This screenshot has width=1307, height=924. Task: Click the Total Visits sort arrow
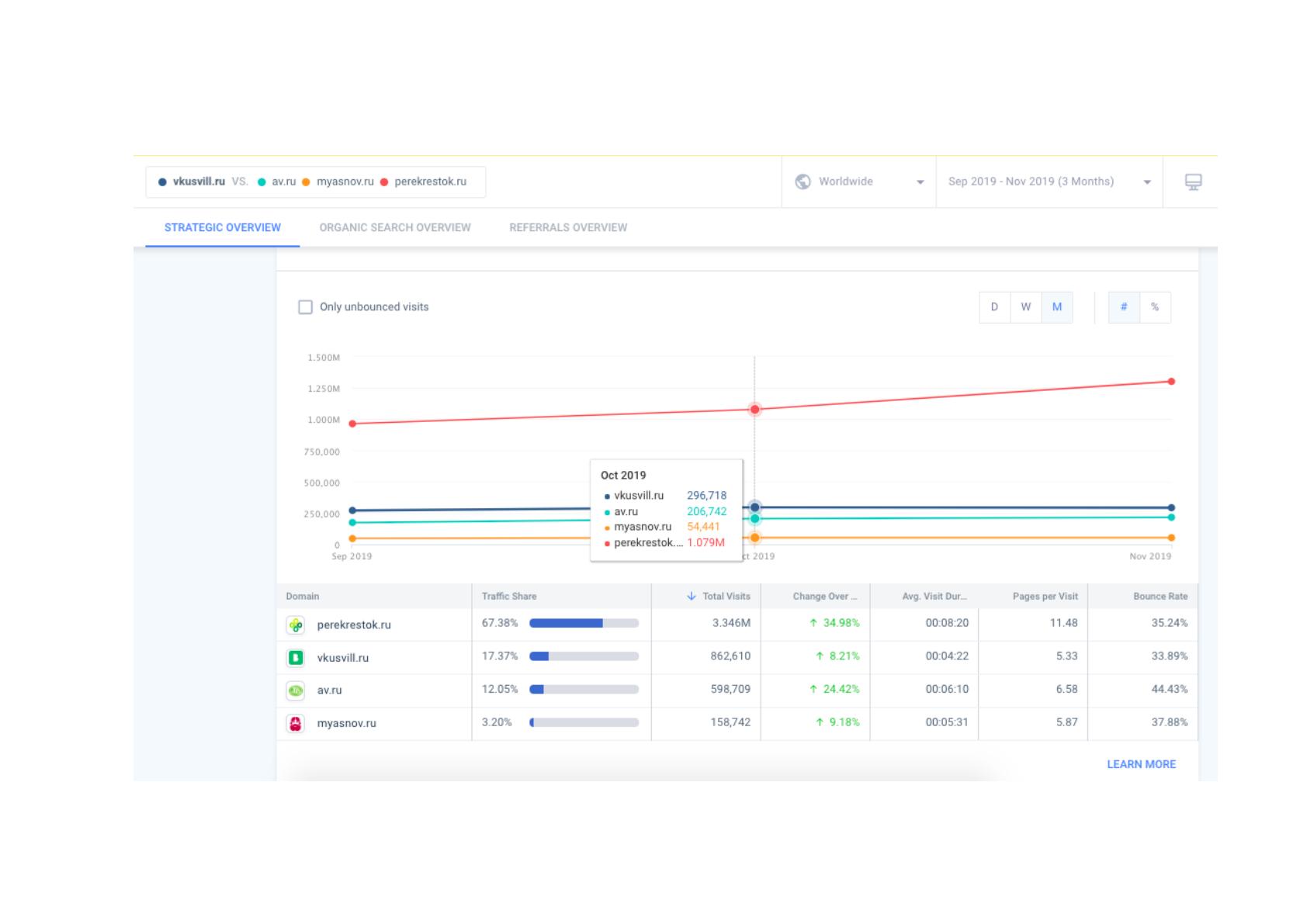pos(691,597)
